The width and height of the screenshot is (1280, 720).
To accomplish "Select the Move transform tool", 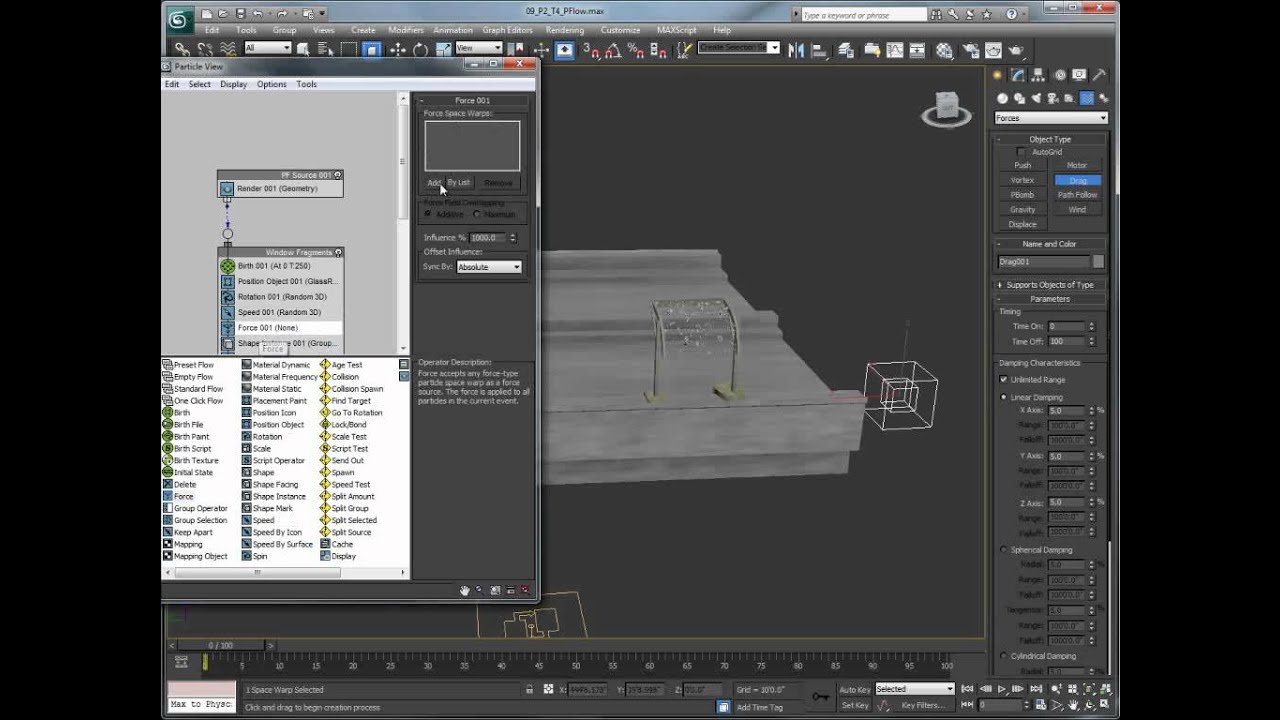I will [398, 49].
